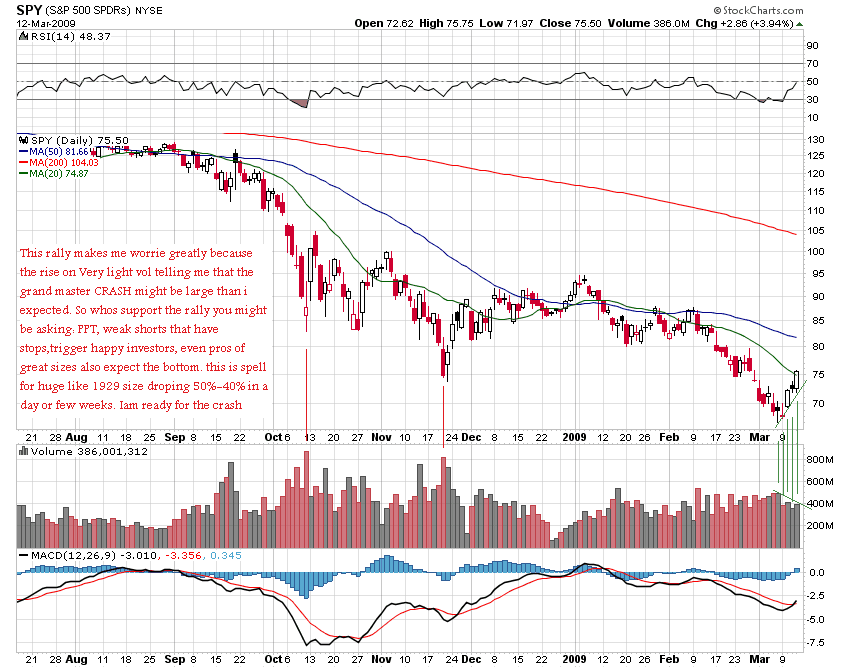Click the shaded oversold dip on the RSI line

click(300, 103)
